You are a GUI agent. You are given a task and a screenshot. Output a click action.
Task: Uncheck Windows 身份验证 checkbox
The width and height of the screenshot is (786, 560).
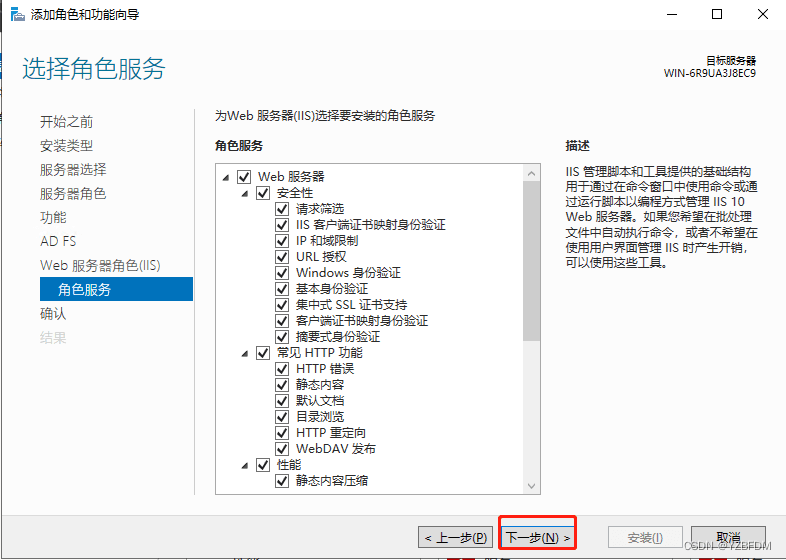pos(282,273)
